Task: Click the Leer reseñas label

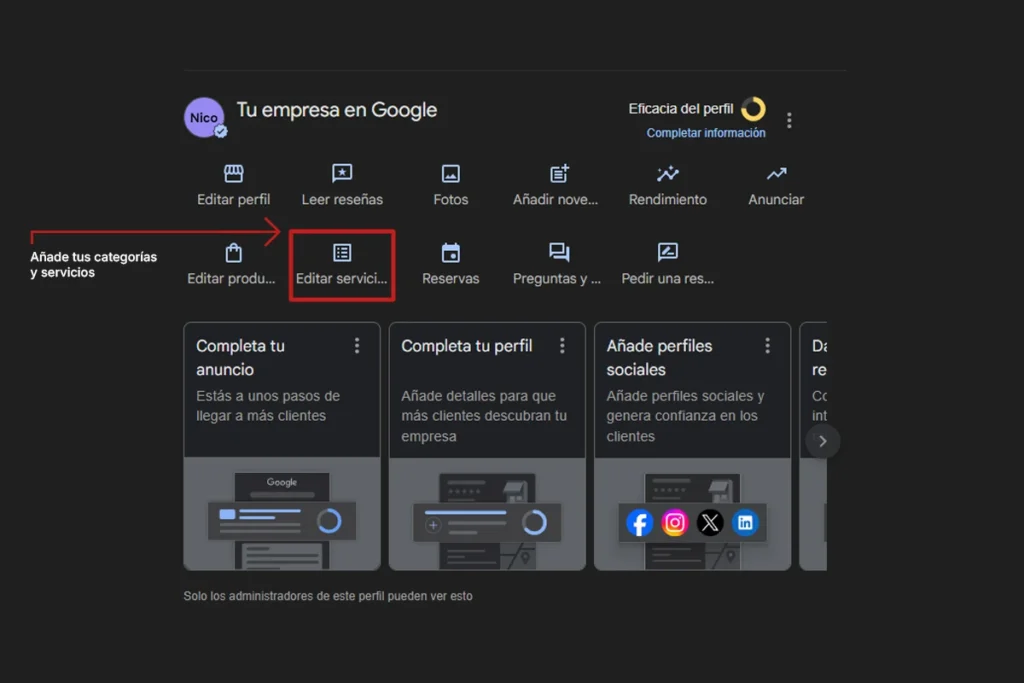Action: click(342, 200)
